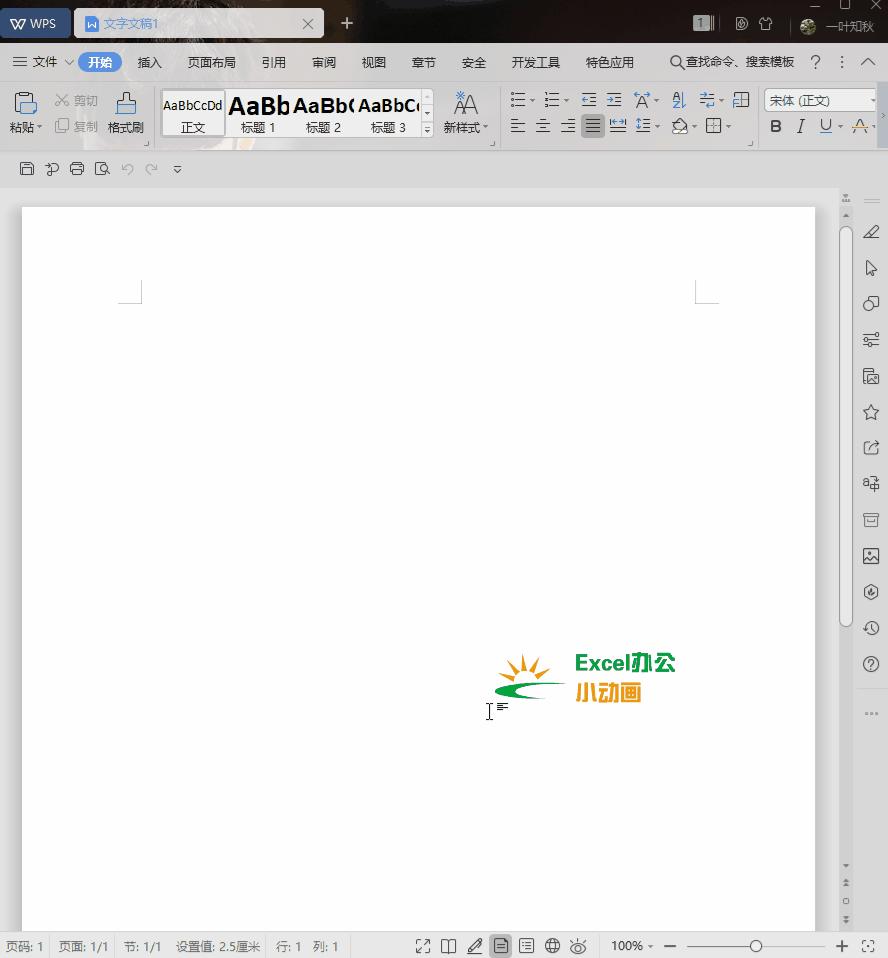
Task: Click the eye-protection mode icon
Action: pyautogui.click(x=578, y=945)
